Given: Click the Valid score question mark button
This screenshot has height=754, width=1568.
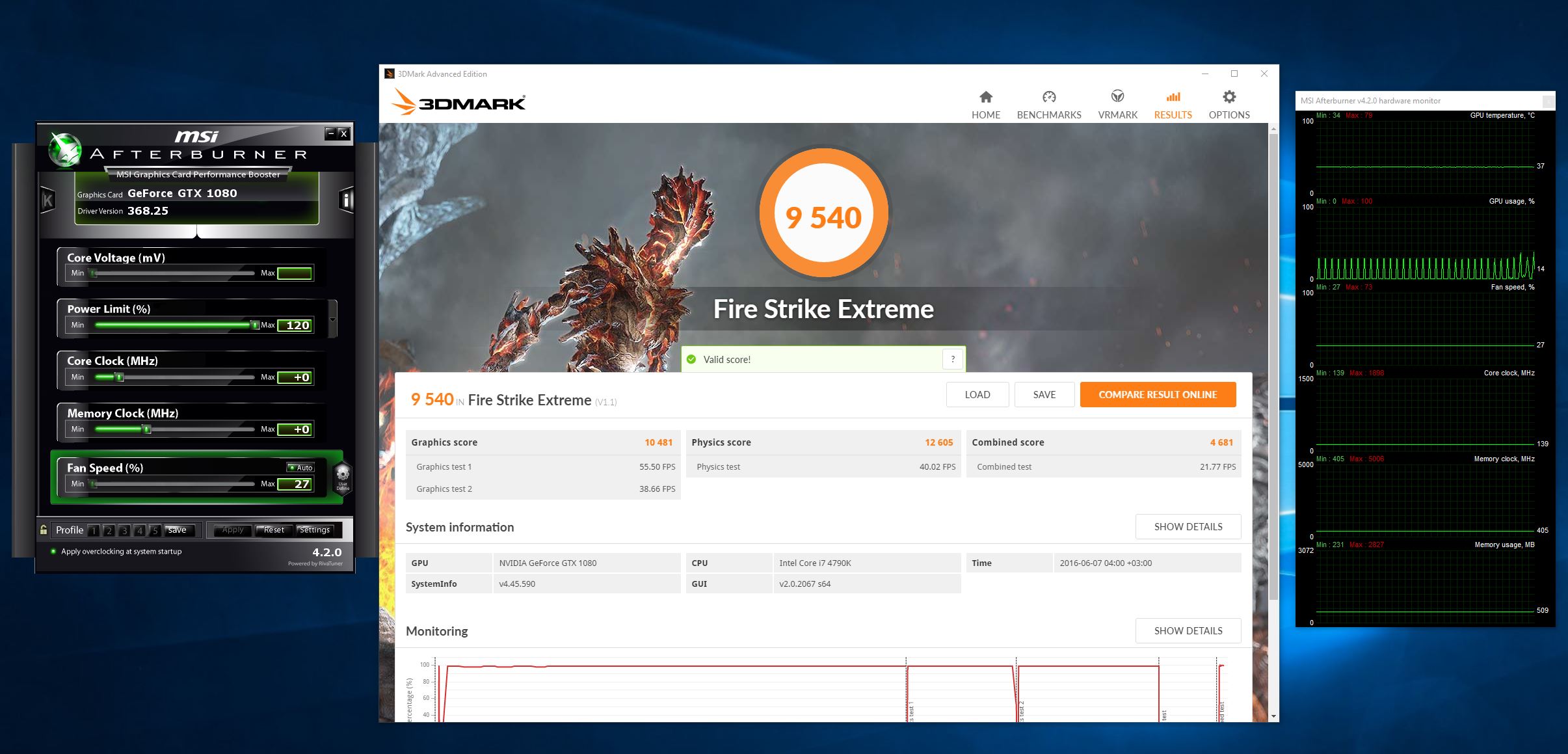Looking at the screenshot, I should (952, 359).
